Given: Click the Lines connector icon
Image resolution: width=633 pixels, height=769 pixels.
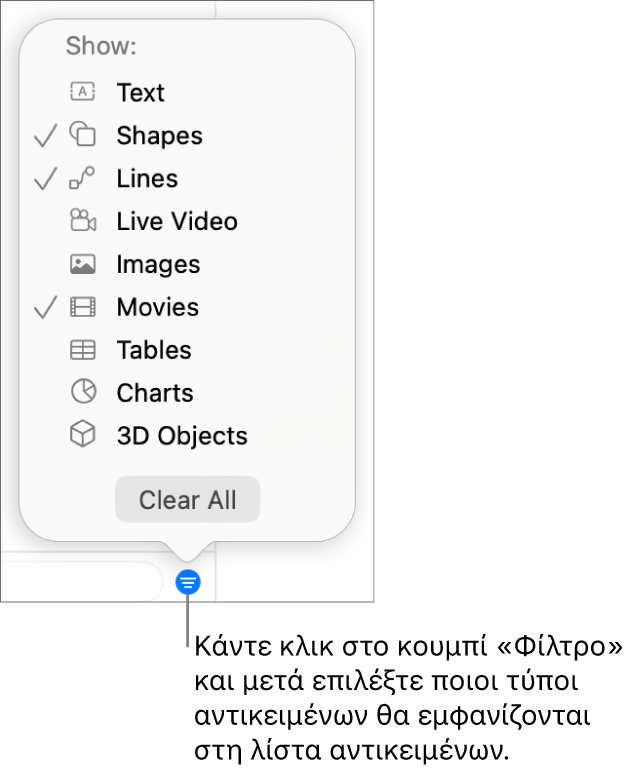Looking at the screenshot, I should coord(82,178).
